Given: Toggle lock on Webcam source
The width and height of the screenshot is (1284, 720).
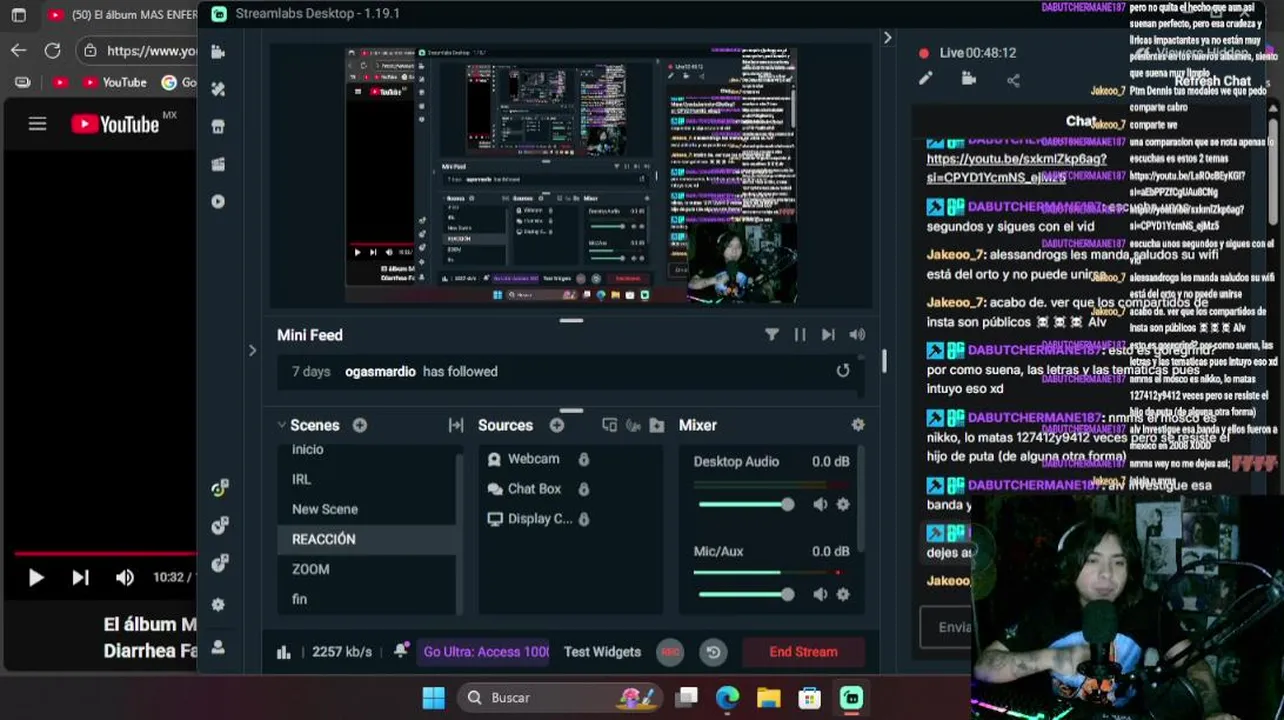Looking at the screenshot, I should tap(584, 459).
